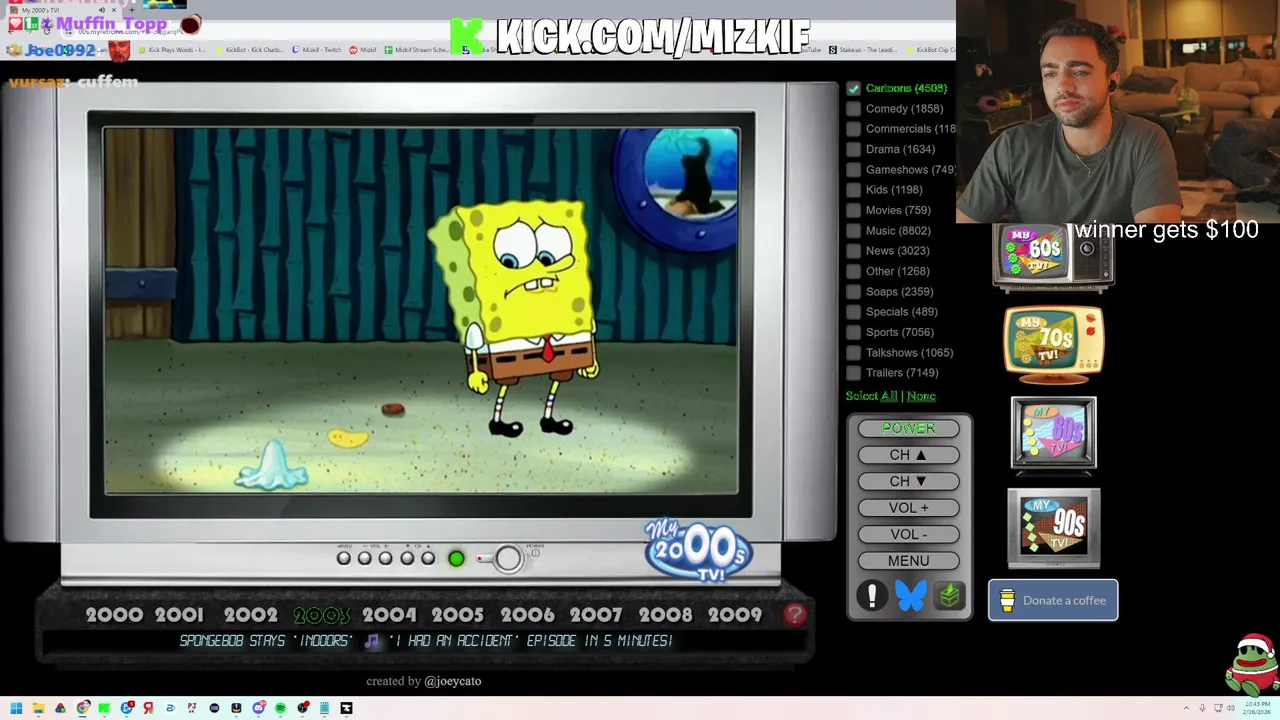1280x720 pixels.
Task: Open the Project64 PJ64 taskbar icon
Action: (192, 708)
